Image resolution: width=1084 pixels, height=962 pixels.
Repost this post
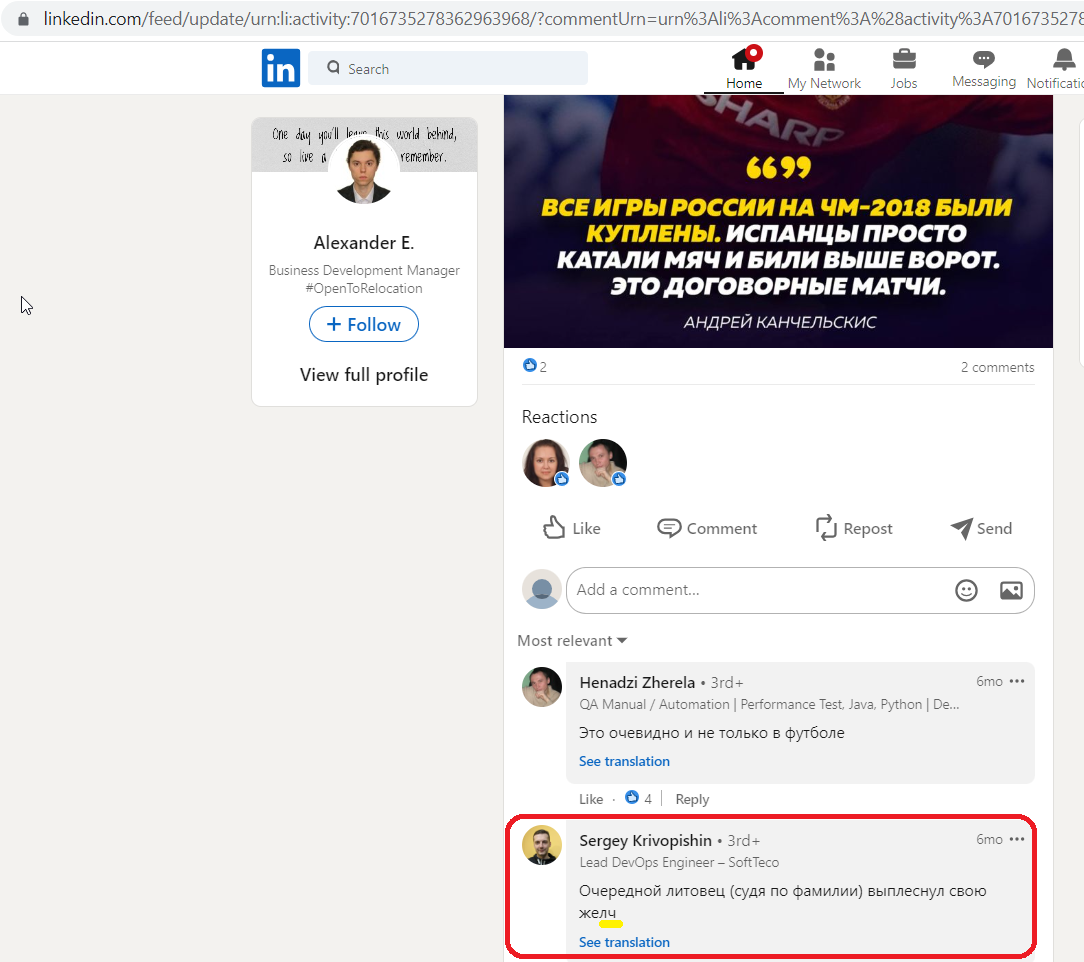tap(854, 528)
